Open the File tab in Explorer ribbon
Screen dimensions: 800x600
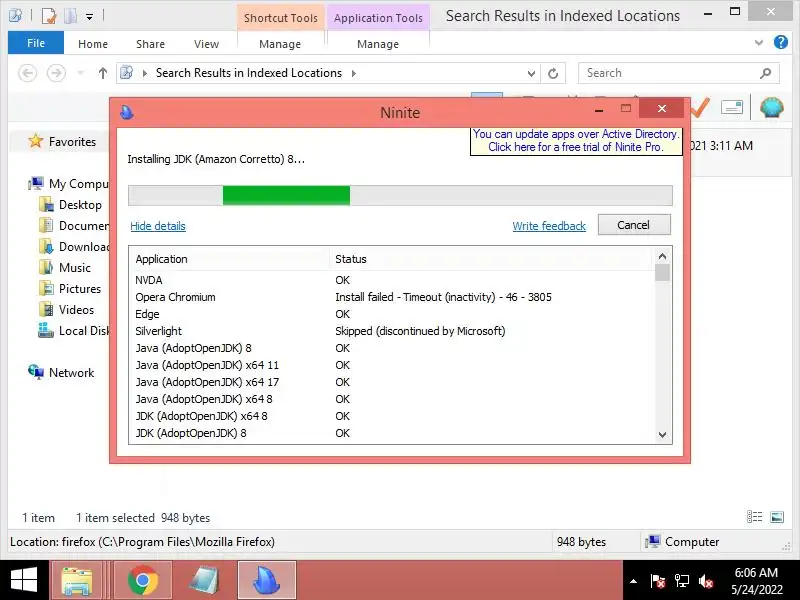[36, 43]
